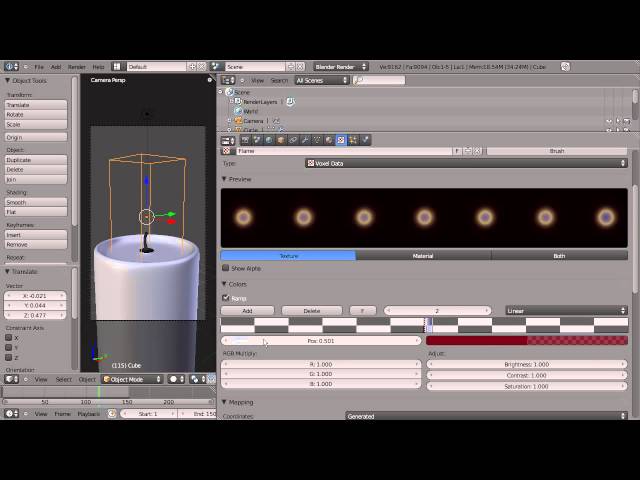
Task: Click the RenderLayers icon in the outliner
Action: coord(238,101)
